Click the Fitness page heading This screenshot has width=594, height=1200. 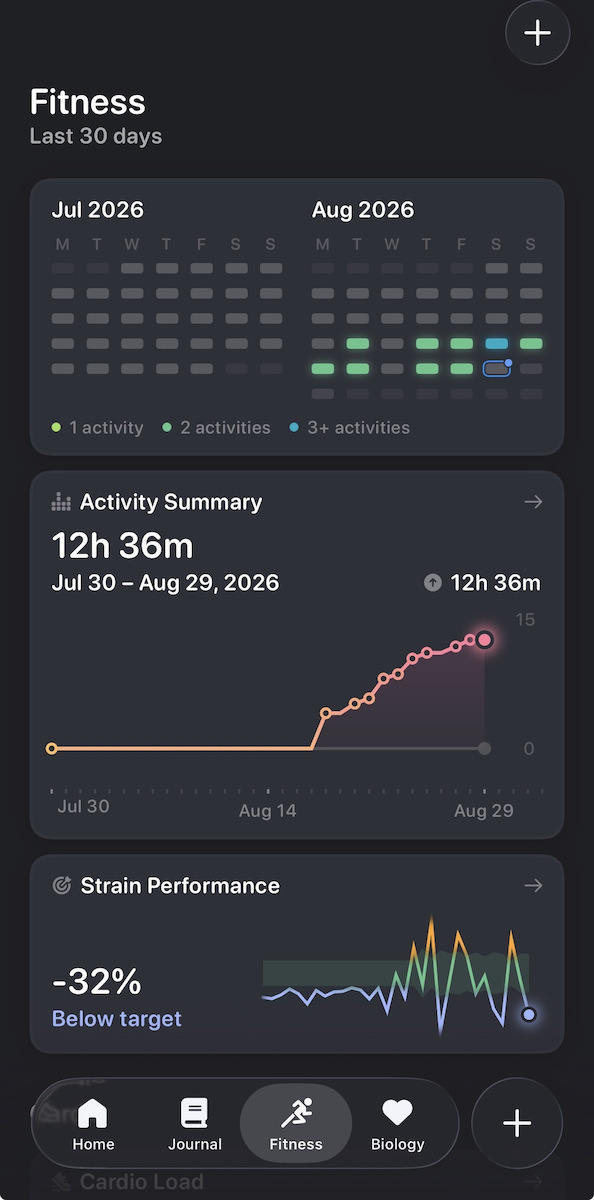click(x=88, y=102)
